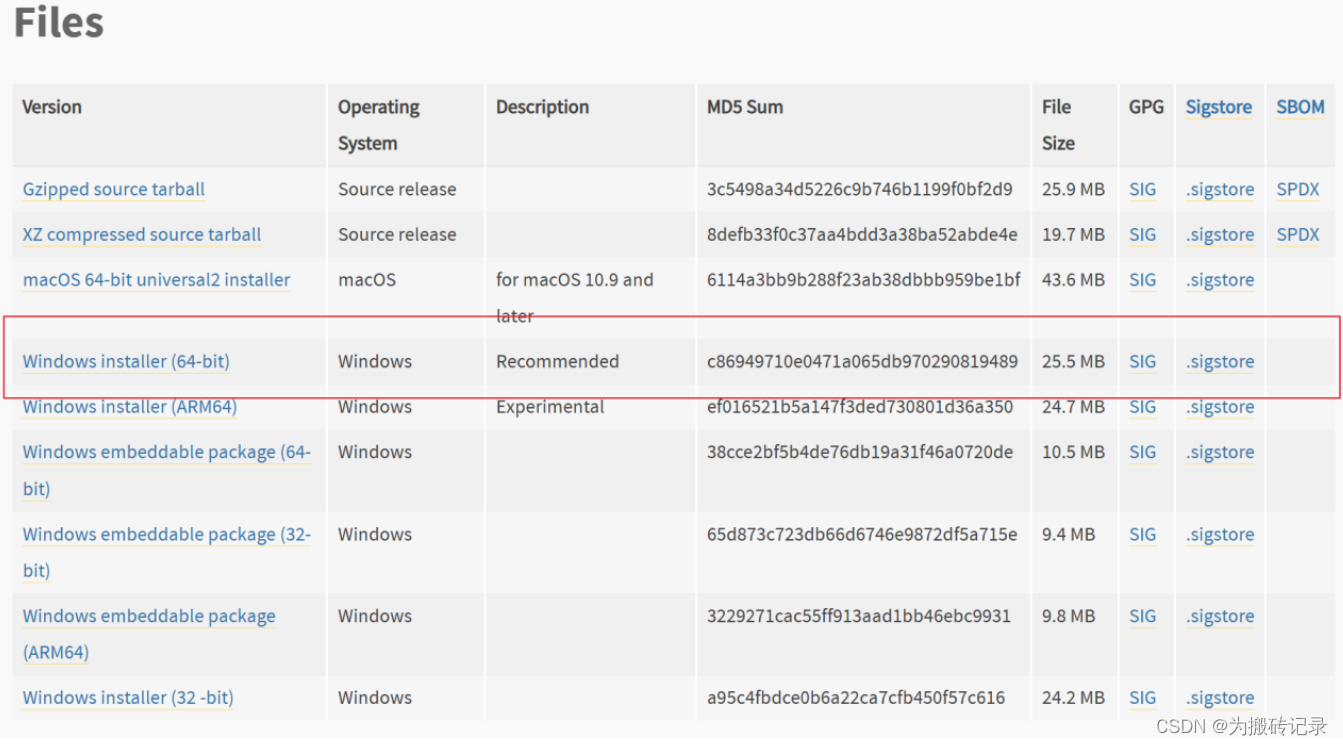Open the macOS 64-bit universal2 installer link
Image resolution: width=1343 pixels, height=745 pixels.
coord(156,280)
